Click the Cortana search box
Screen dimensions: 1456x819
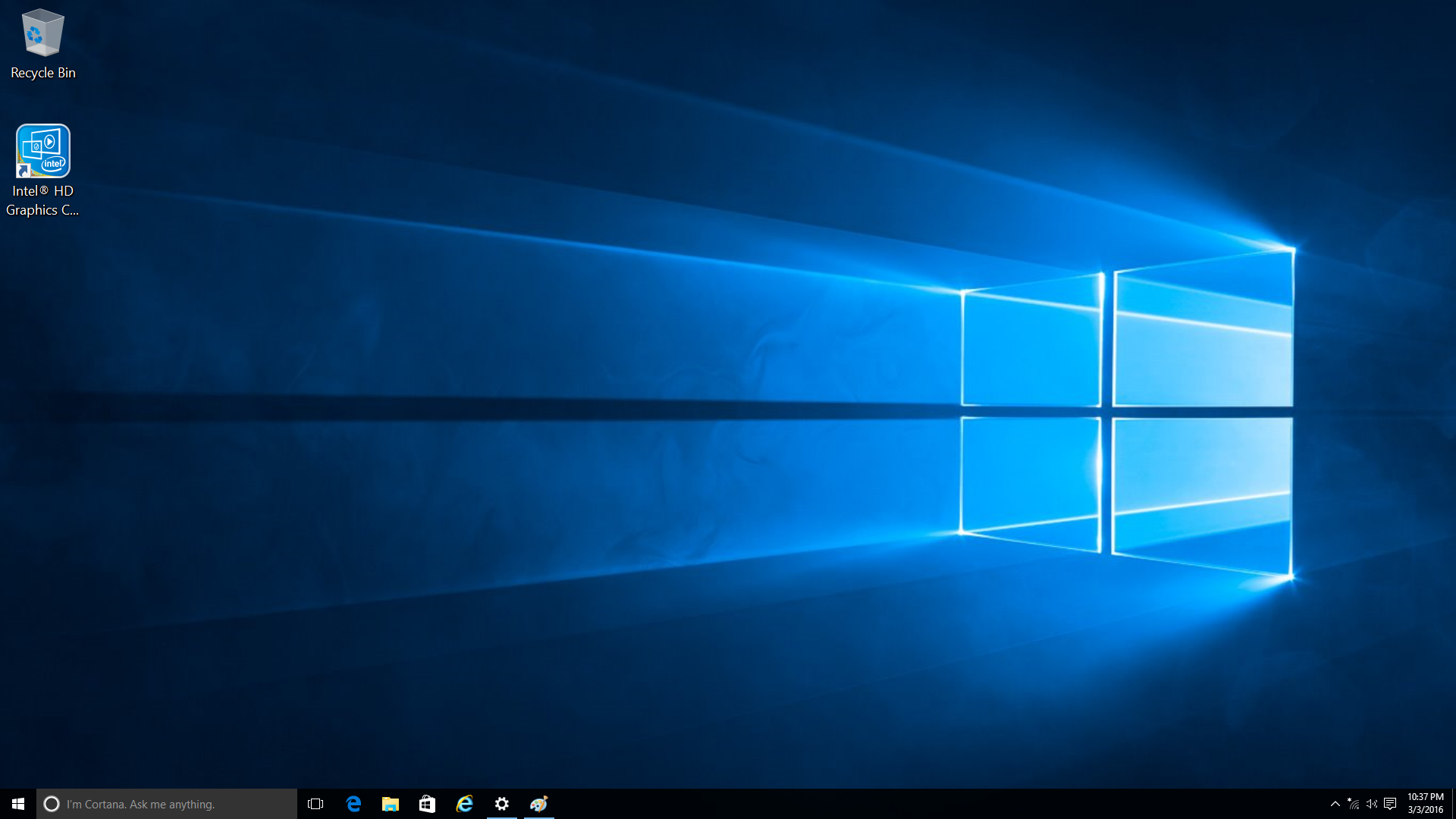[167, 804]
